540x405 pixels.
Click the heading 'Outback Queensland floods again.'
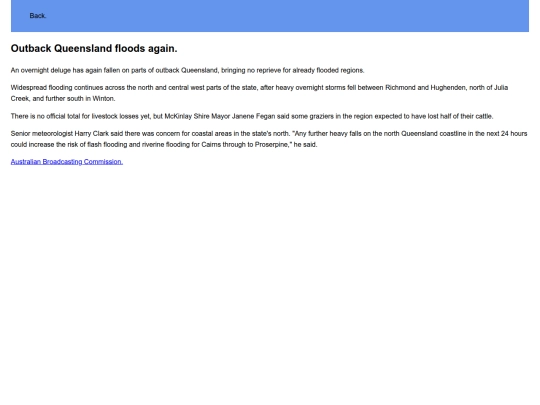click(x=94, y=49)
